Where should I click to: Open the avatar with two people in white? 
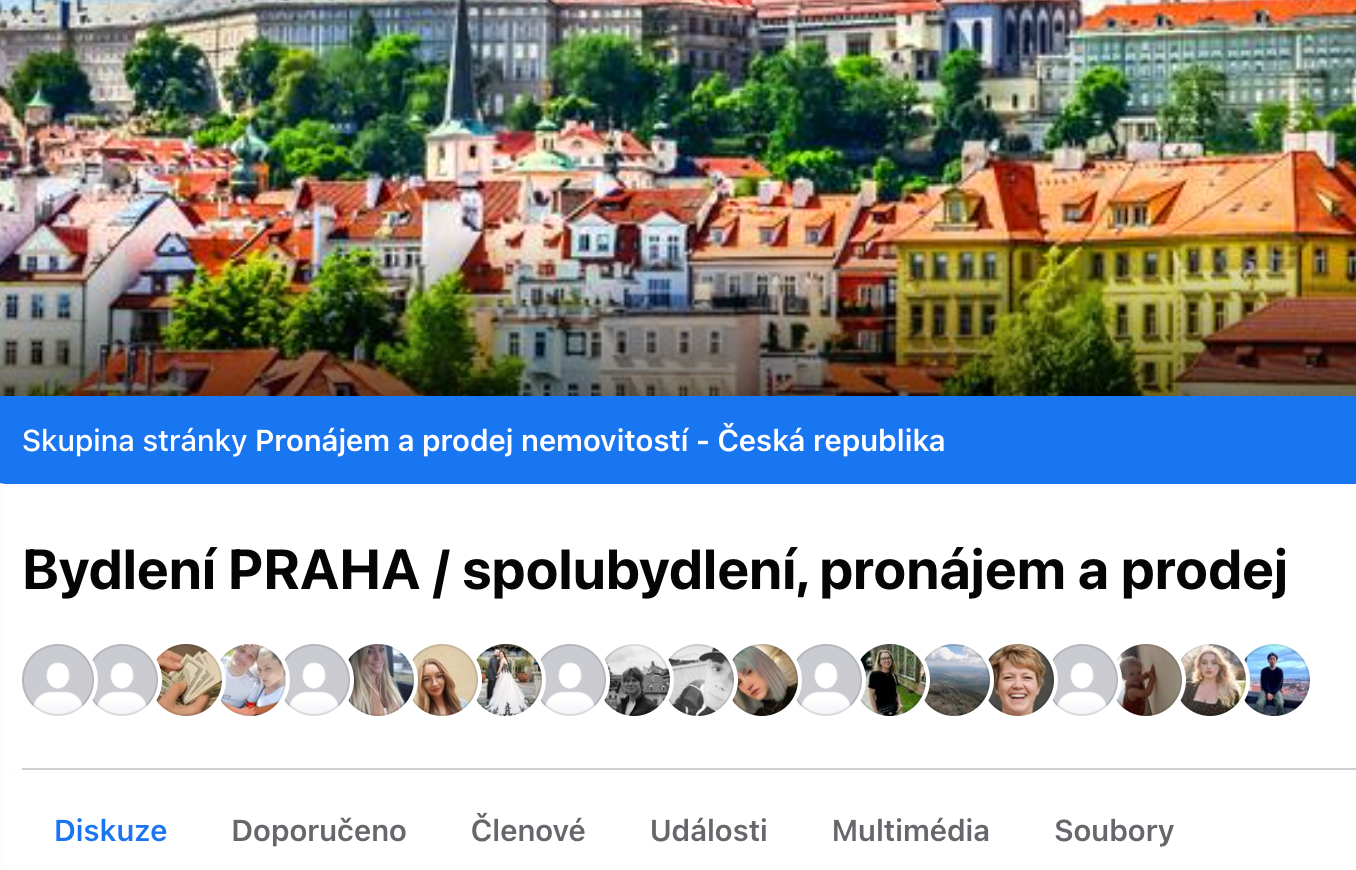click(251, 680)
